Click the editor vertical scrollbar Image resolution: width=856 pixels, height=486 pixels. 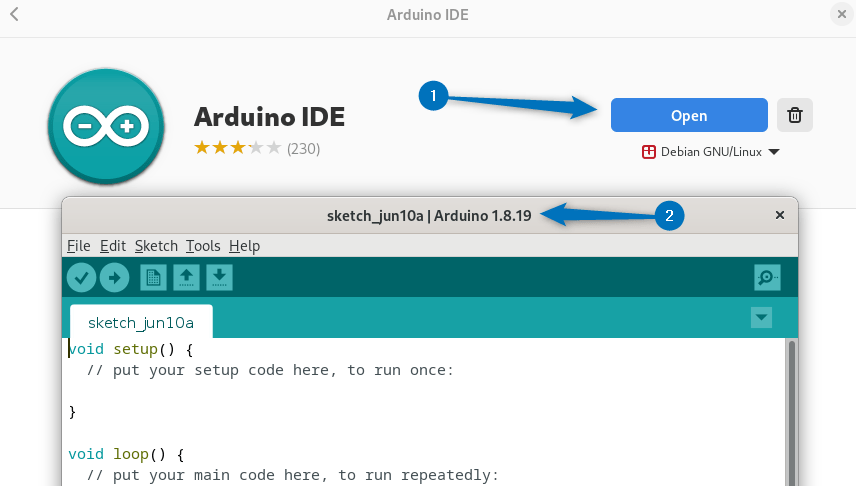(792, 412)
